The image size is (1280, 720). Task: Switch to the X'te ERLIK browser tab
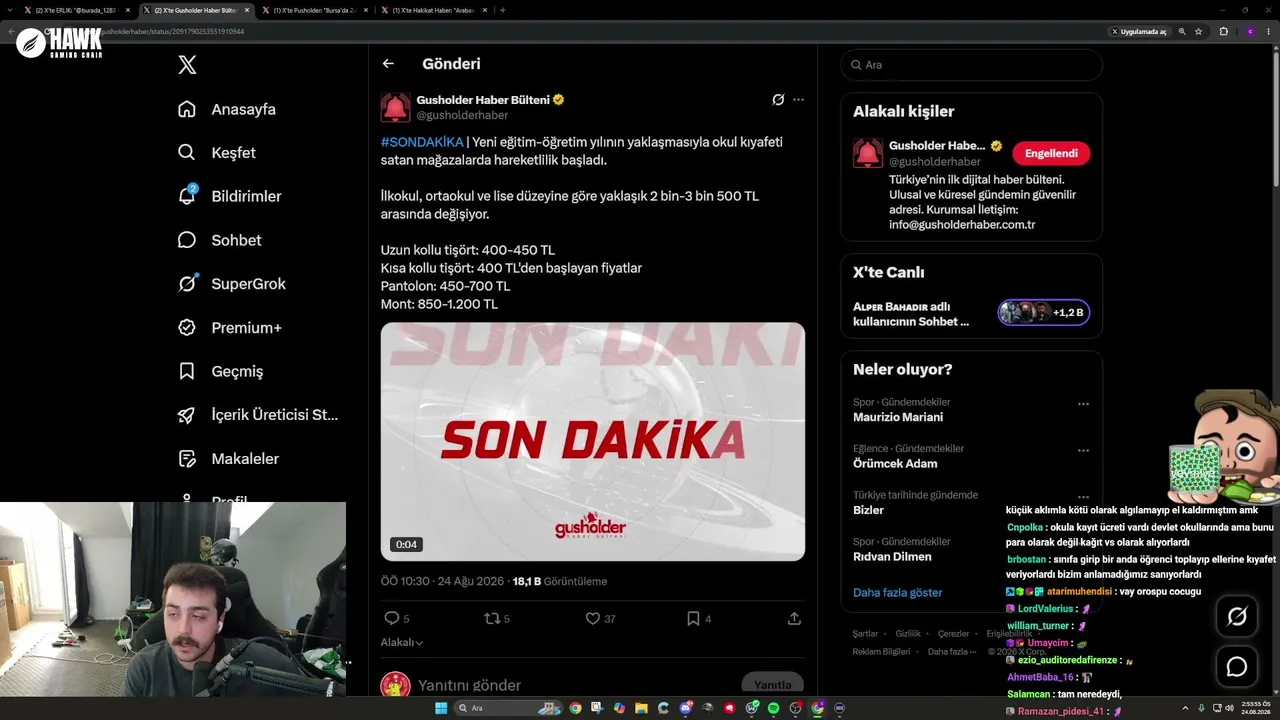pos(76,10)
